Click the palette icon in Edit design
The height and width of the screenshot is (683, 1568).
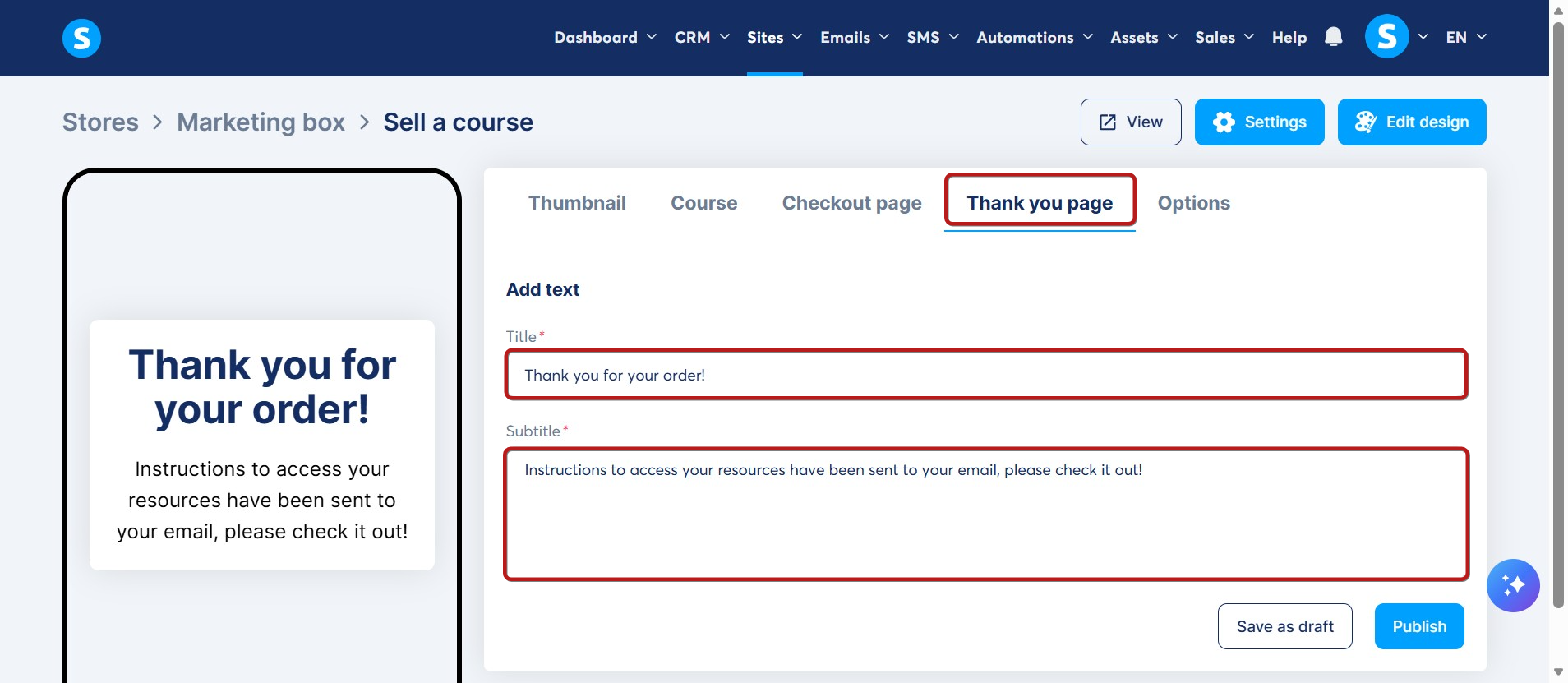(x=1365, y=122)
